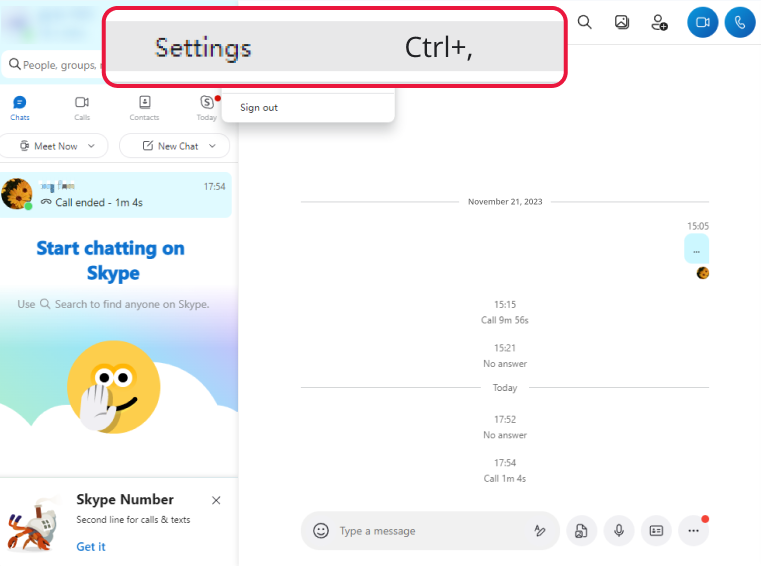Switch to the Calls tab
Viewport: 761px width, 566px height.
(82, 108)
